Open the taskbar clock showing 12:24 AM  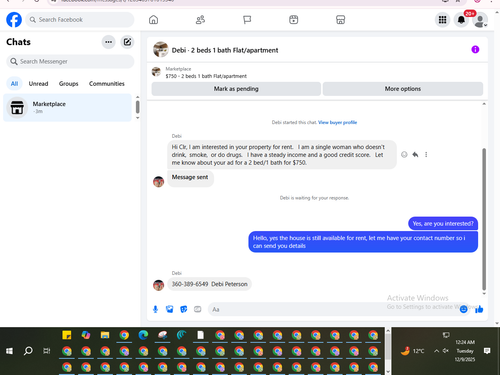(x=465, y=351)
